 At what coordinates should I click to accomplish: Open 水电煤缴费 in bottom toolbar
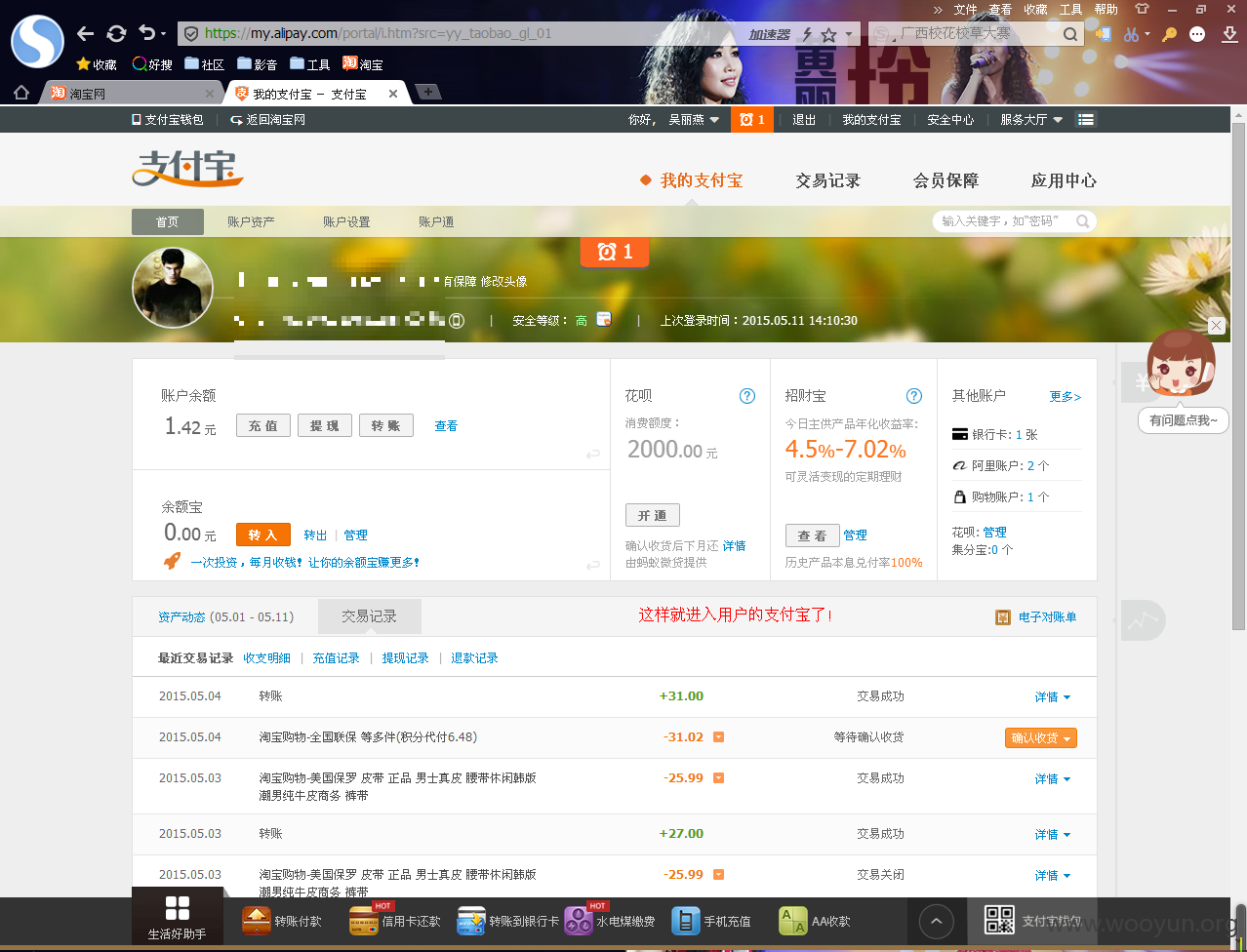coord(610,921)
